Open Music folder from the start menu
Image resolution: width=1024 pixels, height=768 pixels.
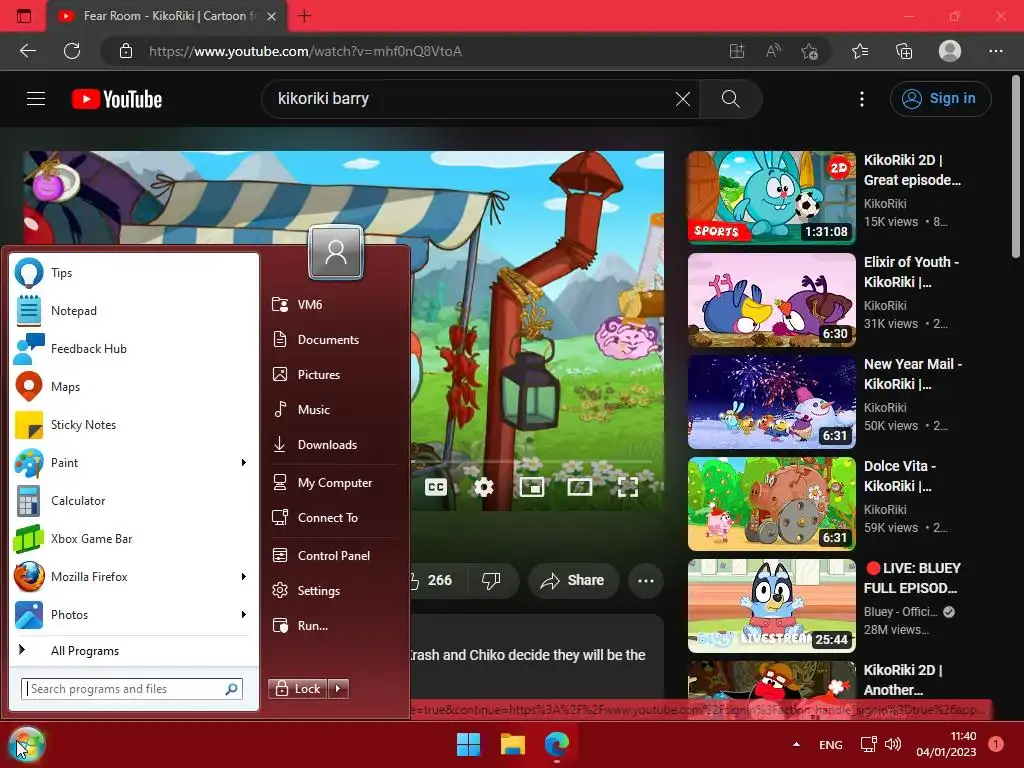click(333, 409)
